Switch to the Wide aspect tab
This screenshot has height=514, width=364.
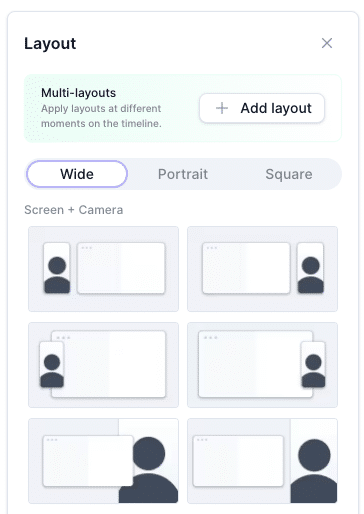point(77,174)
